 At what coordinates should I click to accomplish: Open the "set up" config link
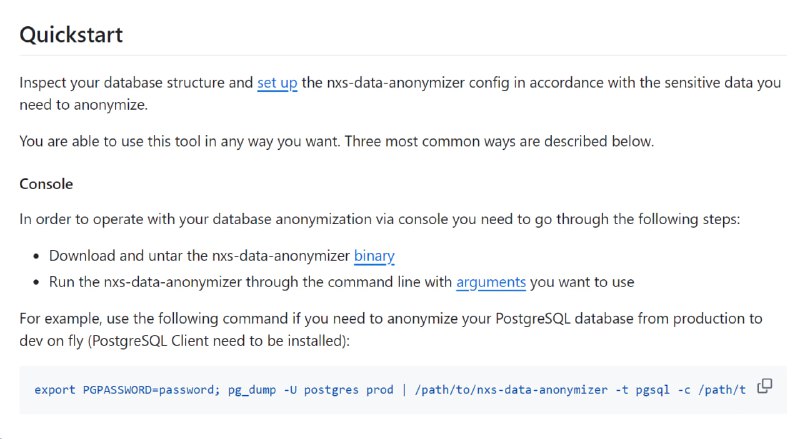click(x=277, y=83)
